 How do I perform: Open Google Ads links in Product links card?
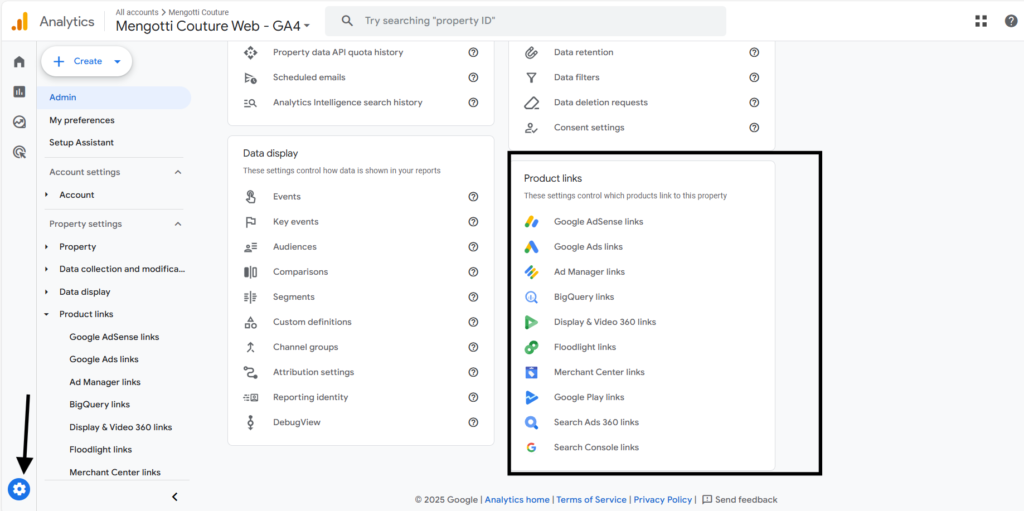click(588, 247)
